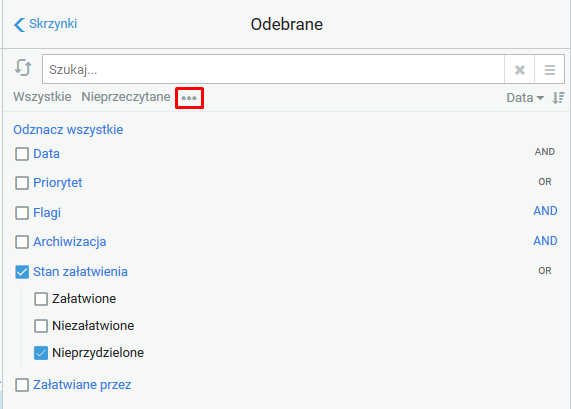This screenshot has height=409, width=571.
Task: Switch to the Wszystkie filter tab
Action: [x=42, y=97]
